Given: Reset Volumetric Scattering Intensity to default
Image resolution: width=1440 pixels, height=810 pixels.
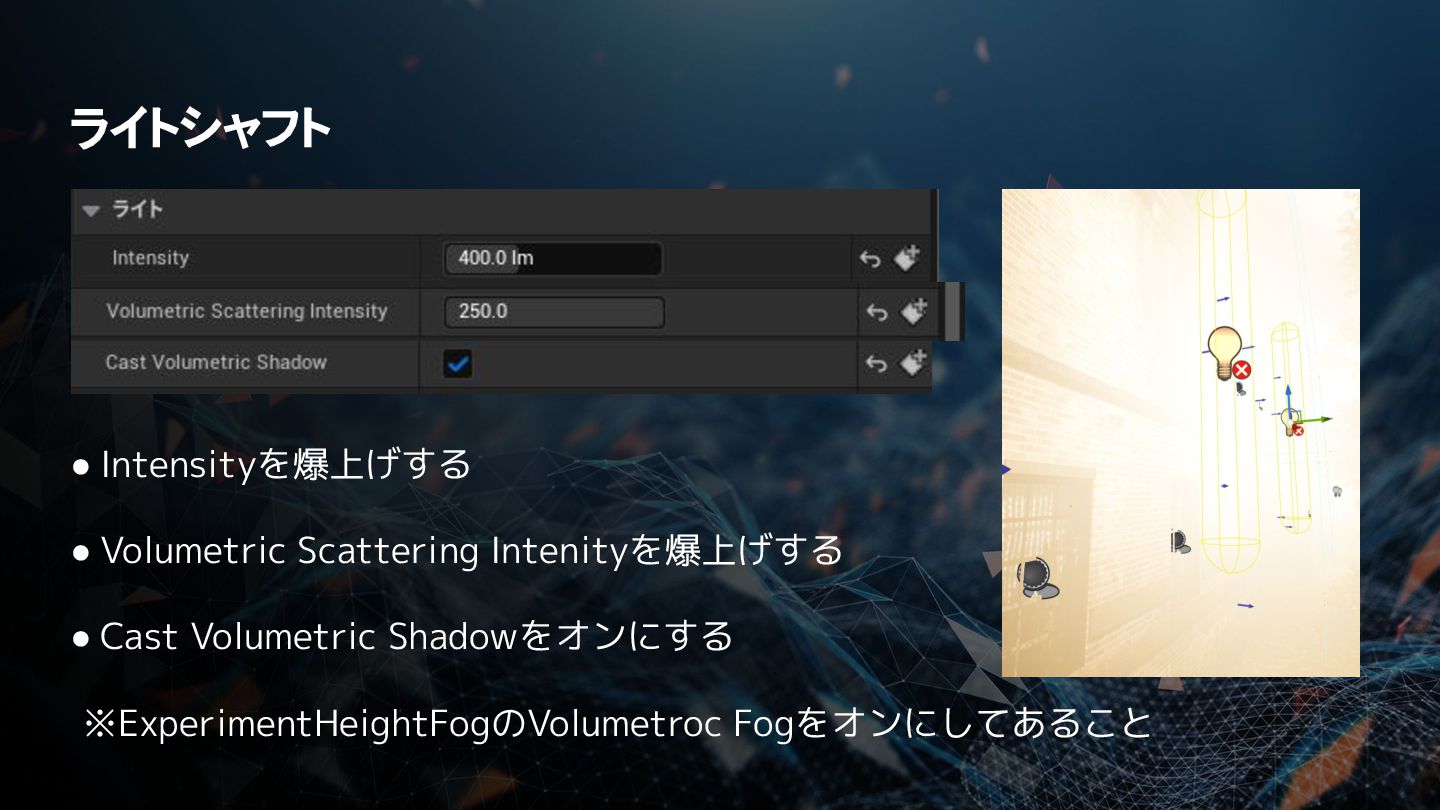Looking at the screenshot, I should point(877,313).
